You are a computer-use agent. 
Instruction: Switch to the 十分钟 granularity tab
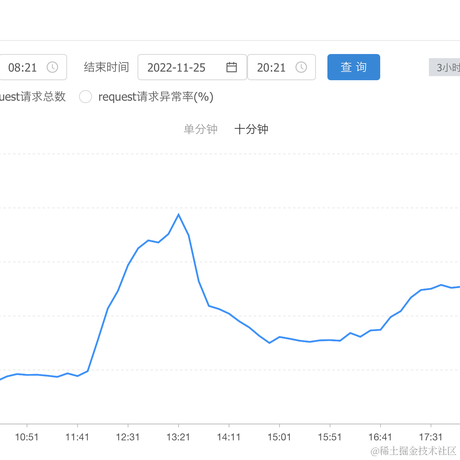pyautogui.click(x=251, y=129)
